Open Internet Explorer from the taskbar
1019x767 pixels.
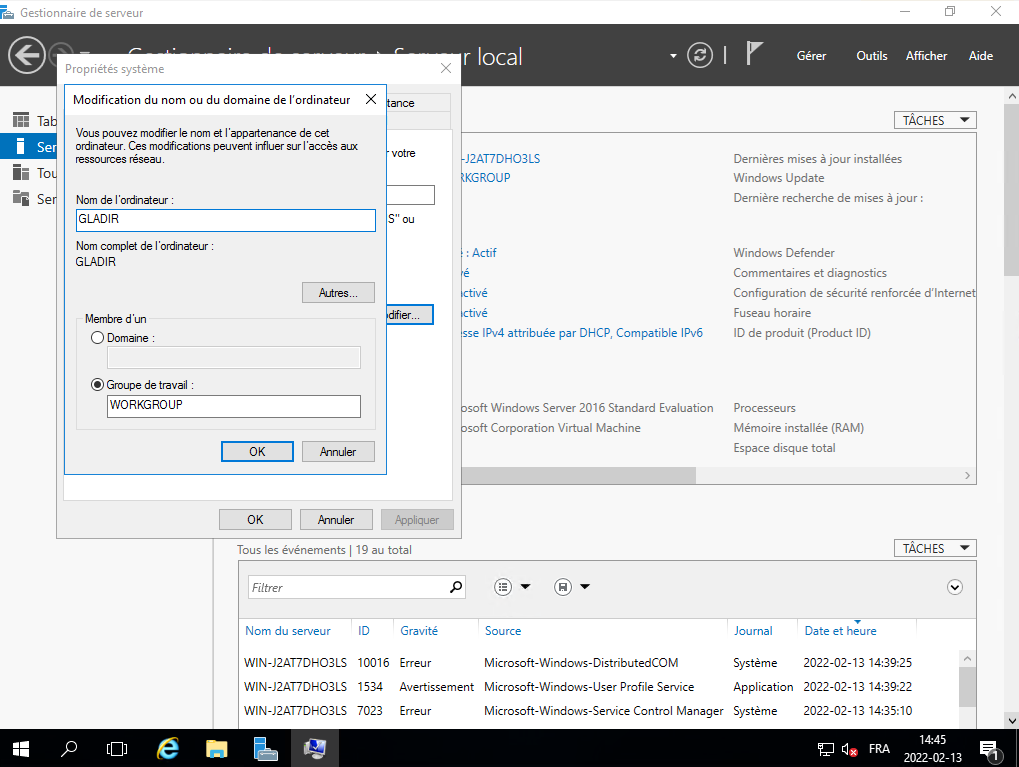169,748
